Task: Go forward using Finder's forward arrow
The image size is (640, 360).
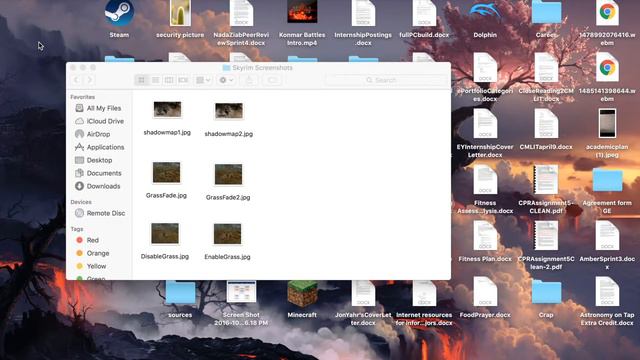Action: pyautogui.click(x=90, y=80)
